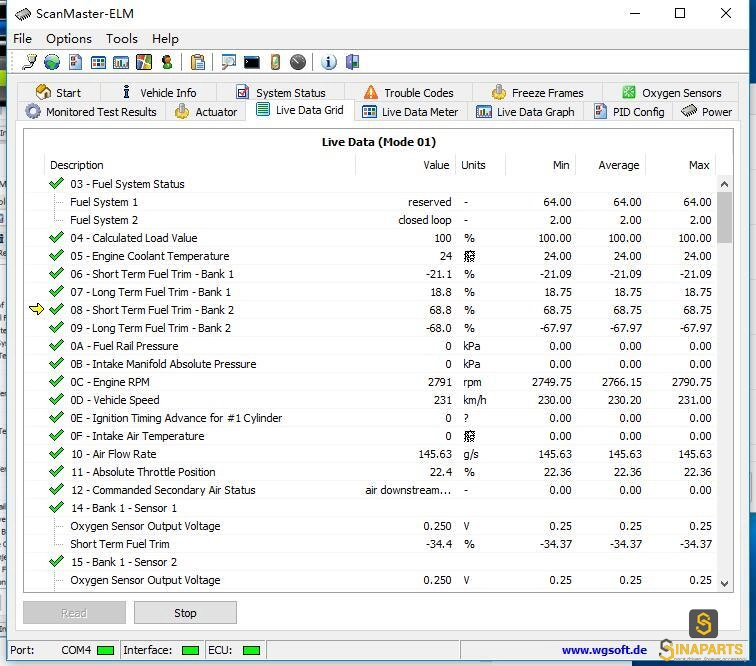
Task: Switch to the Live Data Graph tab
Action: click(x=525, y=112)
